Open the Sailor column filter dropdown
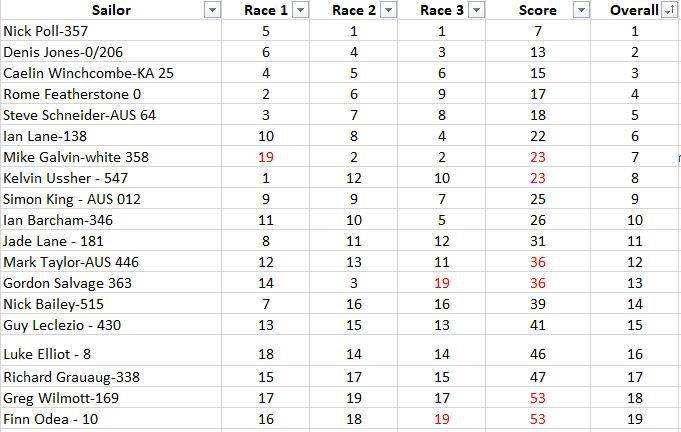The width and height of the screenshot is (681, 432). [211, 10]
